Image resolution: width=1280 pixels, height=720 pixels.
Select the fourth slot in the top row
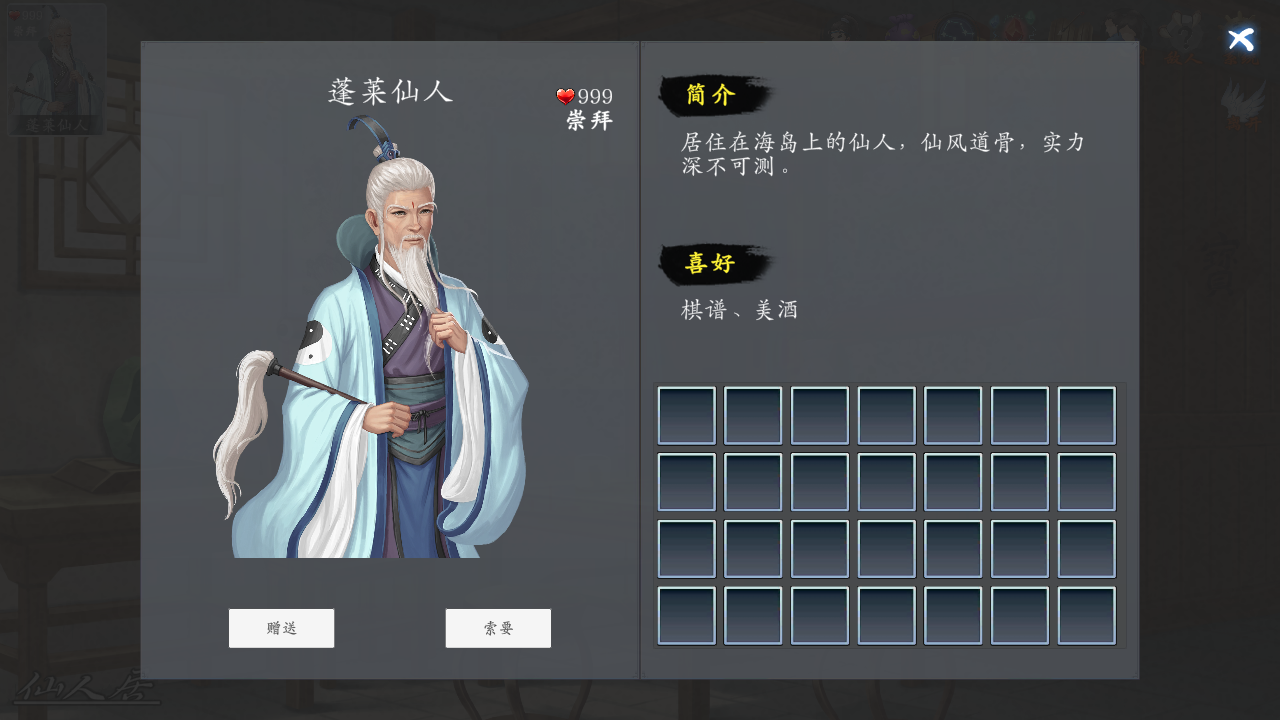point(887,415)
